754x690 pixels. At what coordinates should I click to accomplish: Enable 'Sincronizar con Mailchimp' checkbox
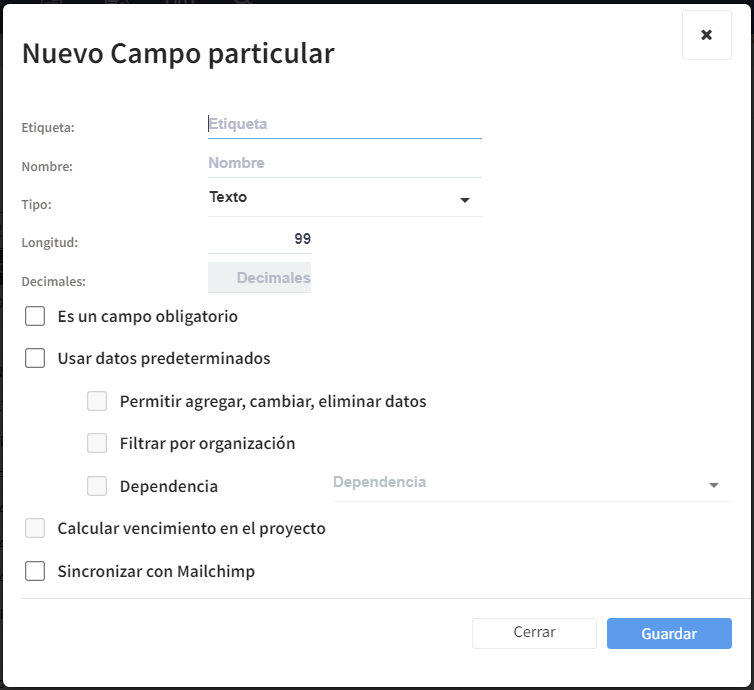tap(36, 572)
